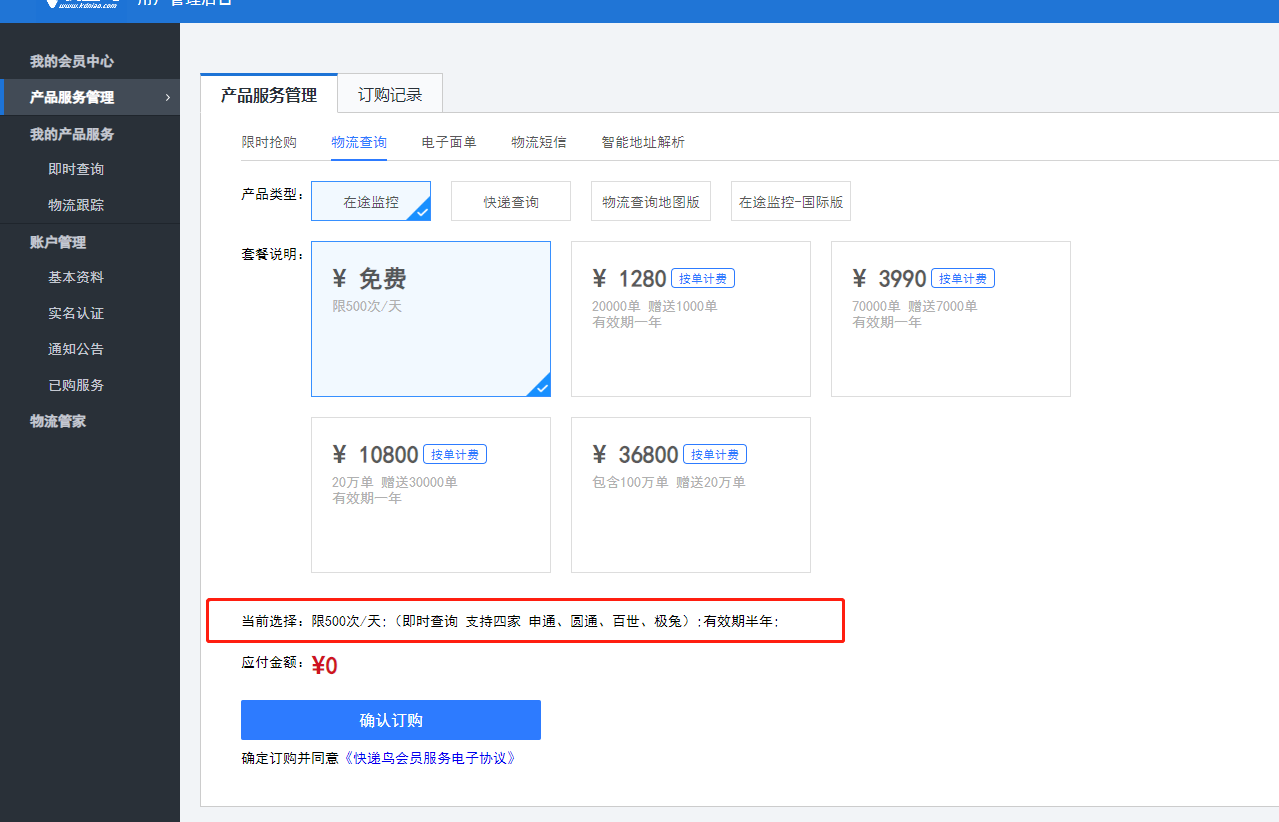
Task: Go to the 物流短信 sub-tab
Action: tap(539, 142)
